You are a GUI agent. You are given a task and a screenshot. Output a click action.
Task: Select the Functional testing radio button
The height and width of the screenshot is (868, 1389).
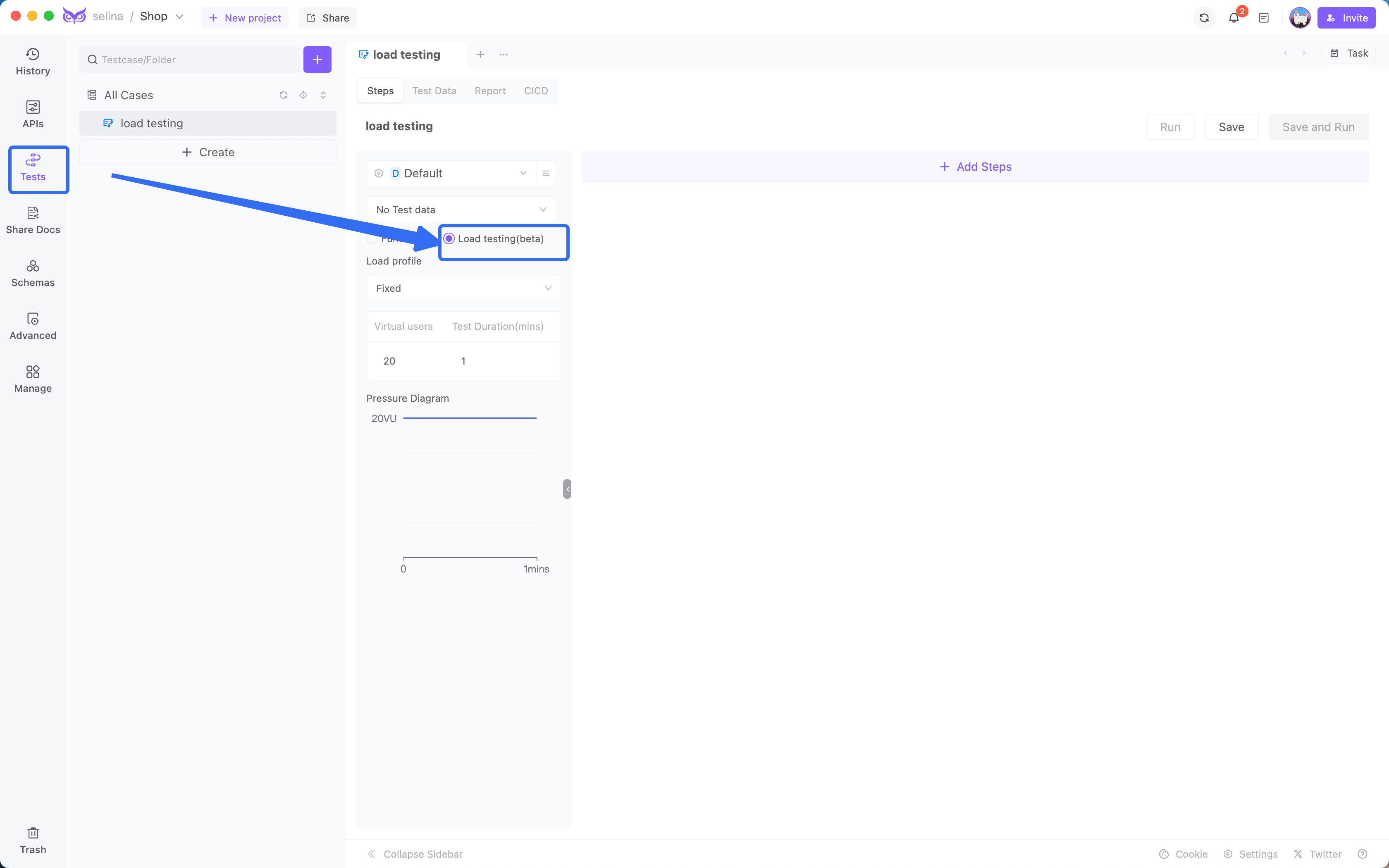tap(372, 239)
